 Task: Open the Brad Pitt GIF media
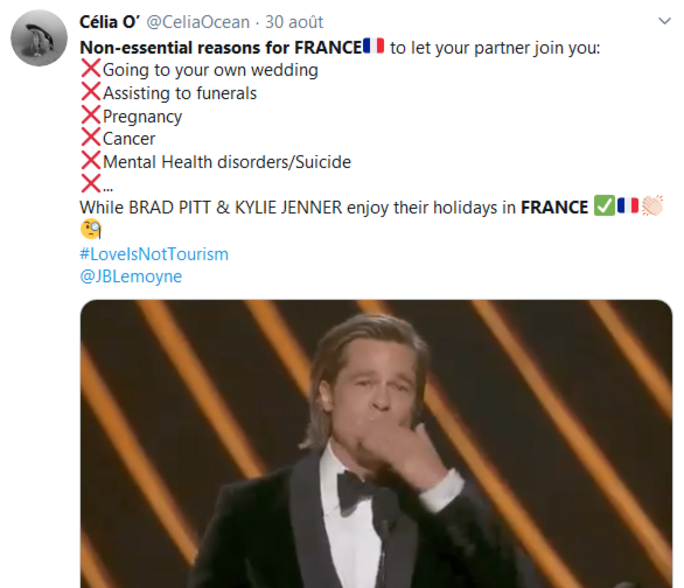click(x=376, y=444)
